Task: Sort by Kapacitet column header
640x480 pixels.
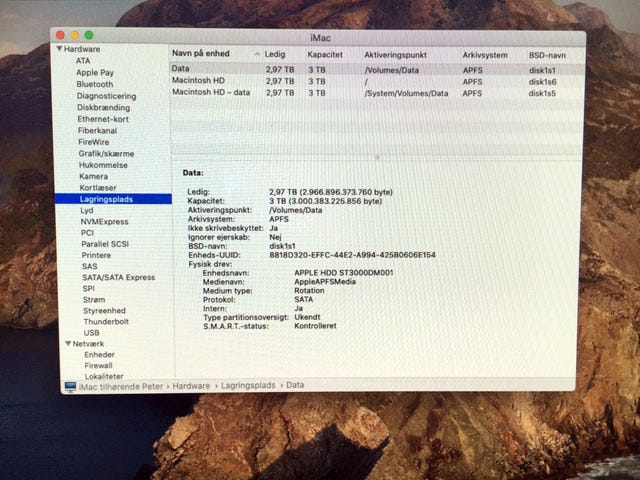Action: click(325, 55)
